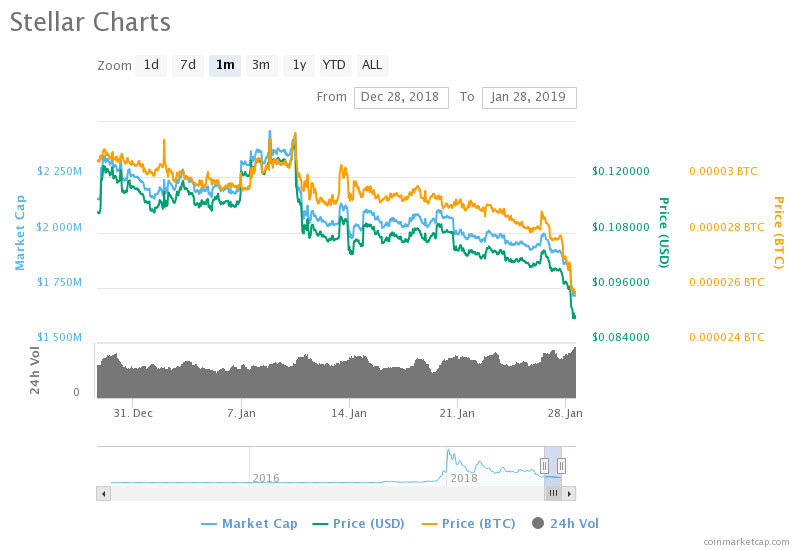Click the 21. Jan x-axis label

(457, 413)
